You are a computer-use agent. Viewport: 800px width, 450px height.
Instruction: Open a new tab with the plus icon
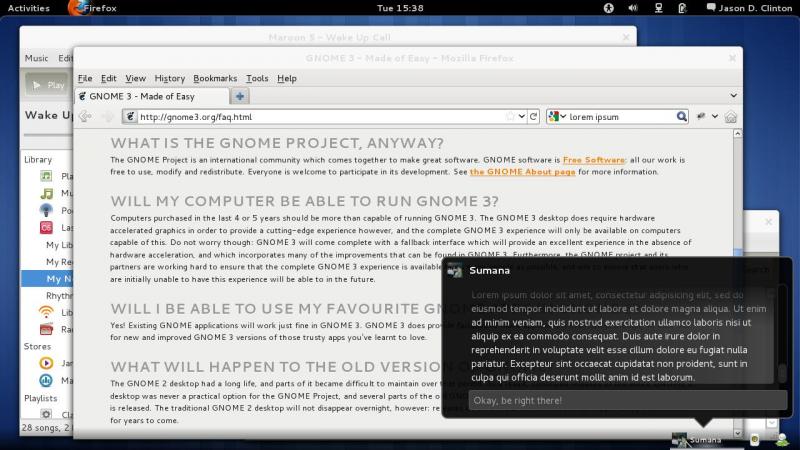[240, 96]
